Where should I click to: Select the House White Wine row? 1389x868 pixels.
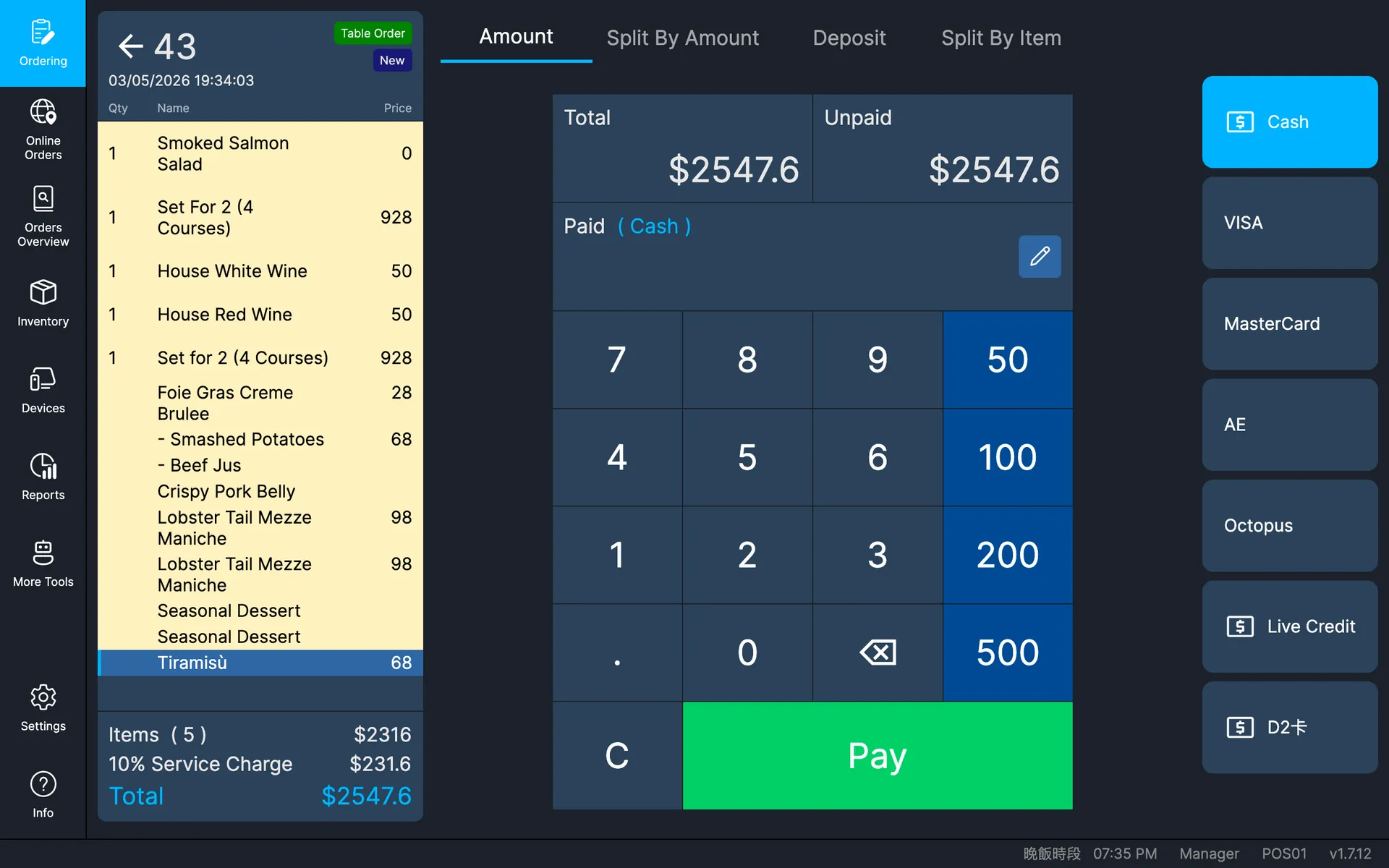point(260,271)
